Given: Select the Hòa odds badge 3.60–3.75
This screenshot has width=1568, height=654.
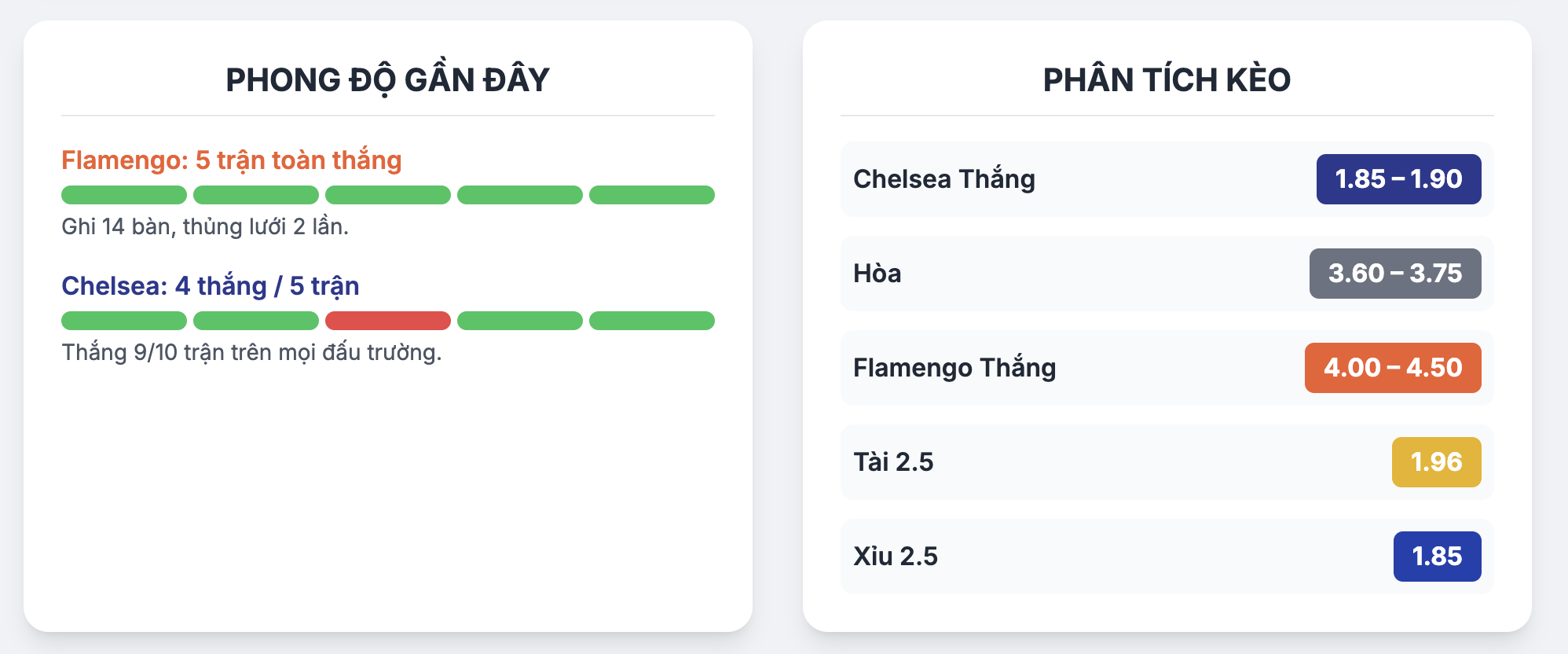Looking at the screenshot, I should (x=1395, y=274).
